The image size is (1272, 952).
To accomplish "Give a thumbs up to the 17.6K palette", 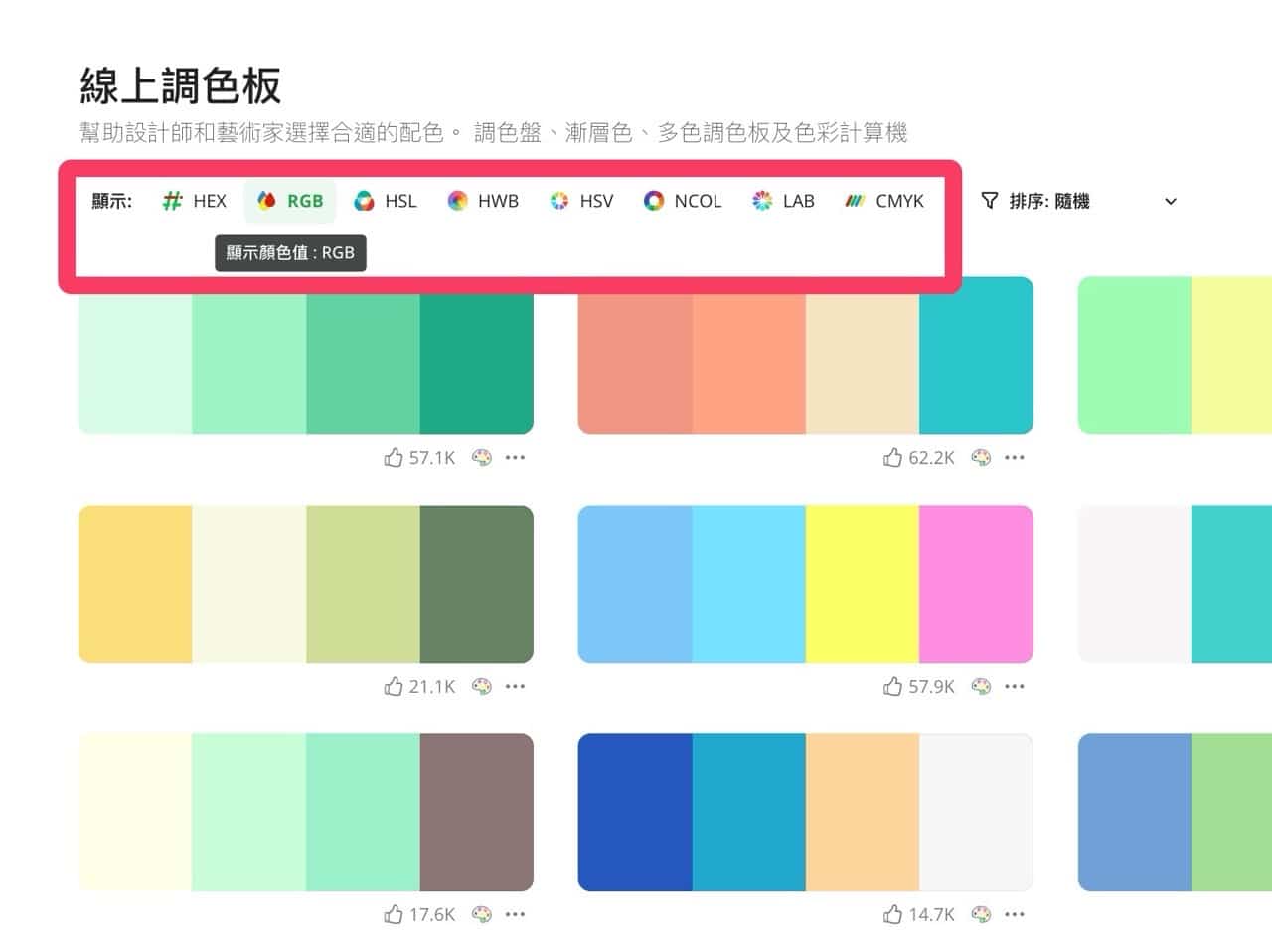I will click(x=393, y=914).
